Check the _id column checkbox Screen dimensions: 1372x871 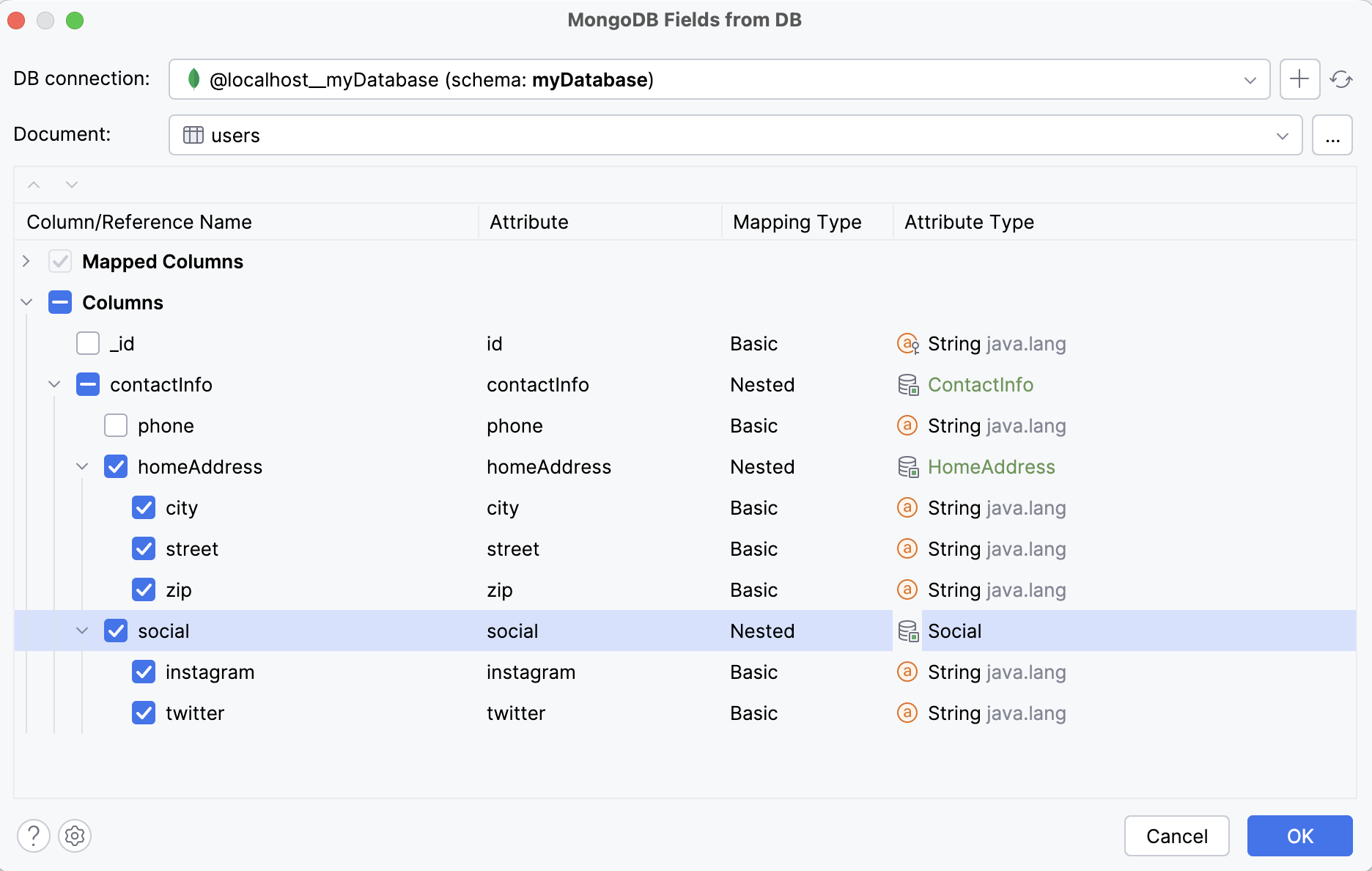[x=87, y=343]
